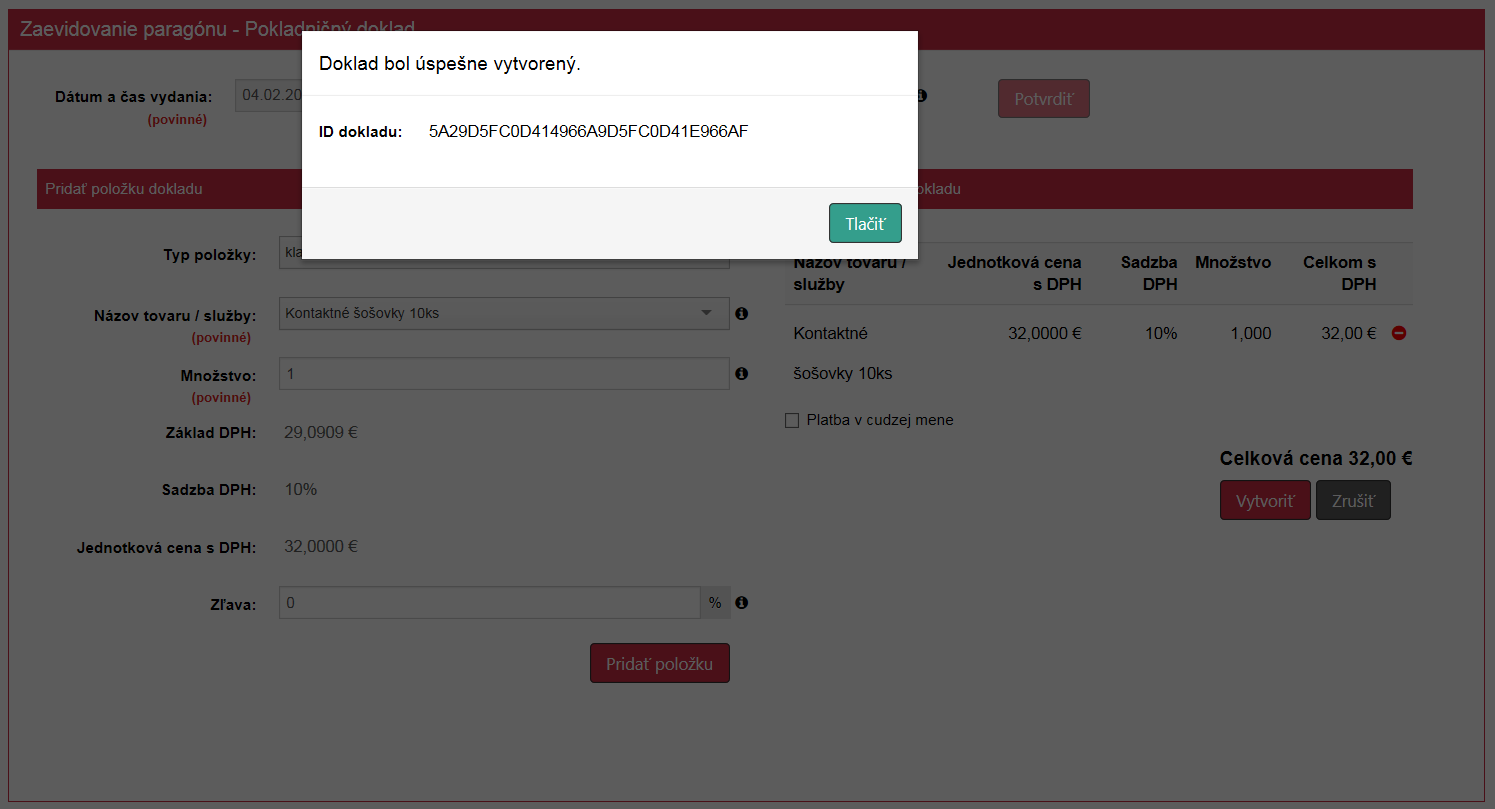Click the 1,000 quantity cell in table
Viewport: 1495px width, 809px height.
pyautogui.click(x=1251, y=333)
